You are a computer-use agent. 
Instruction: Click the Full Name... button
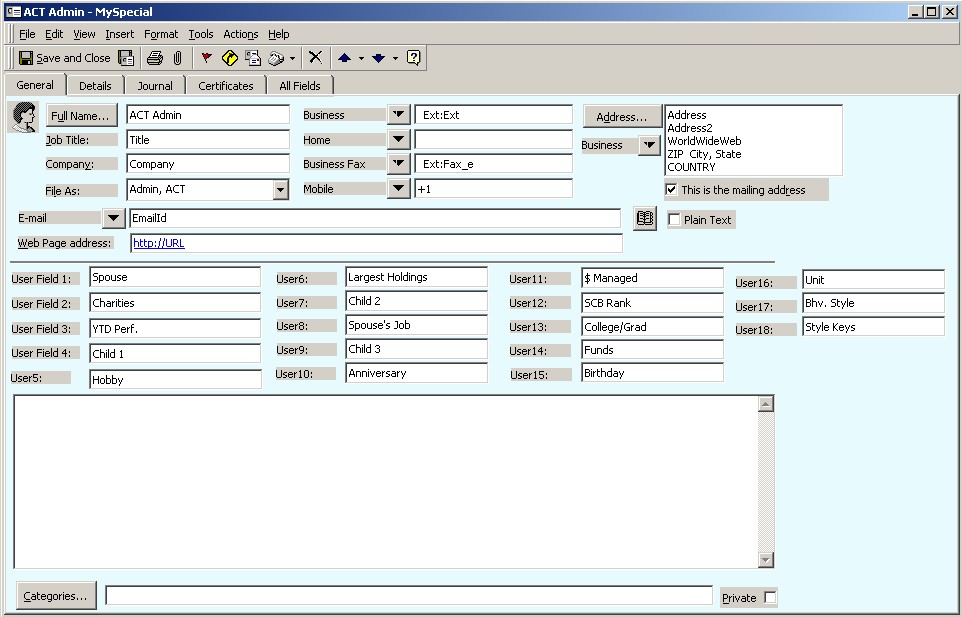click(x=81, y=116)
